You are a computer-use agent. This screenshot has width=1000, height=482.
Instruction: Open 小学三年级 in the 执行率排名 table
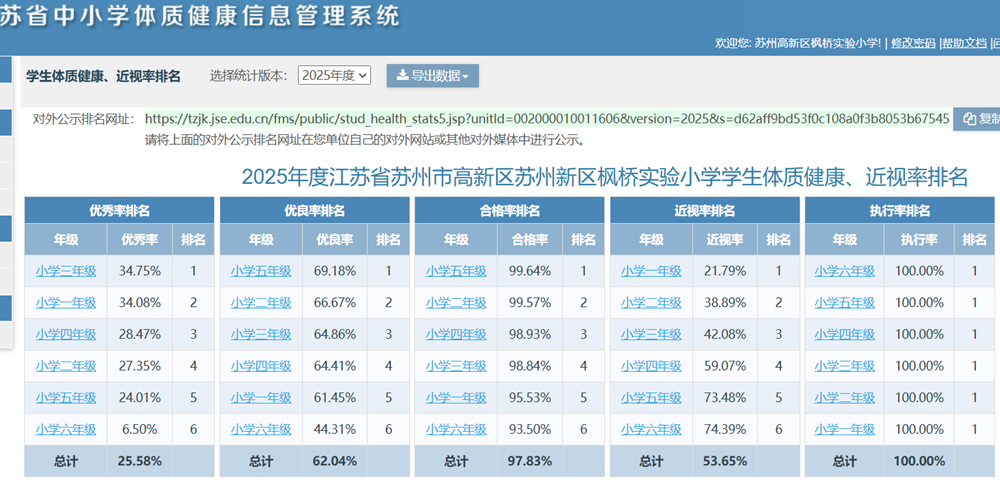(844, 366)
